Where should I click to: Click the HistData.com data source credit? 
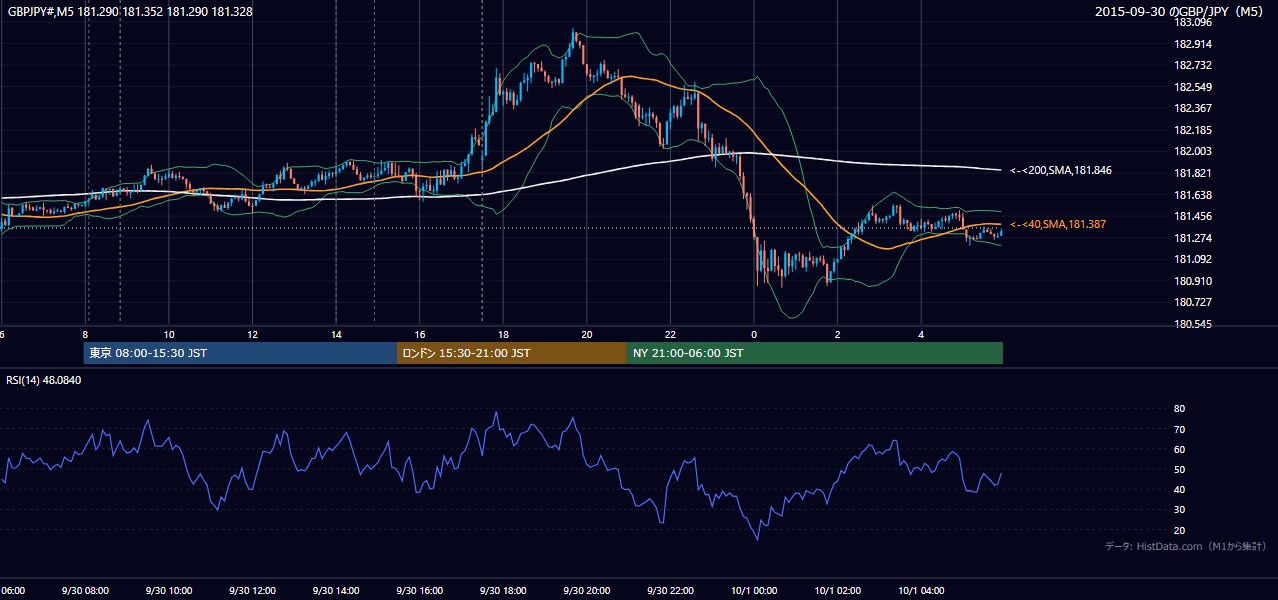coord(1185,546)
